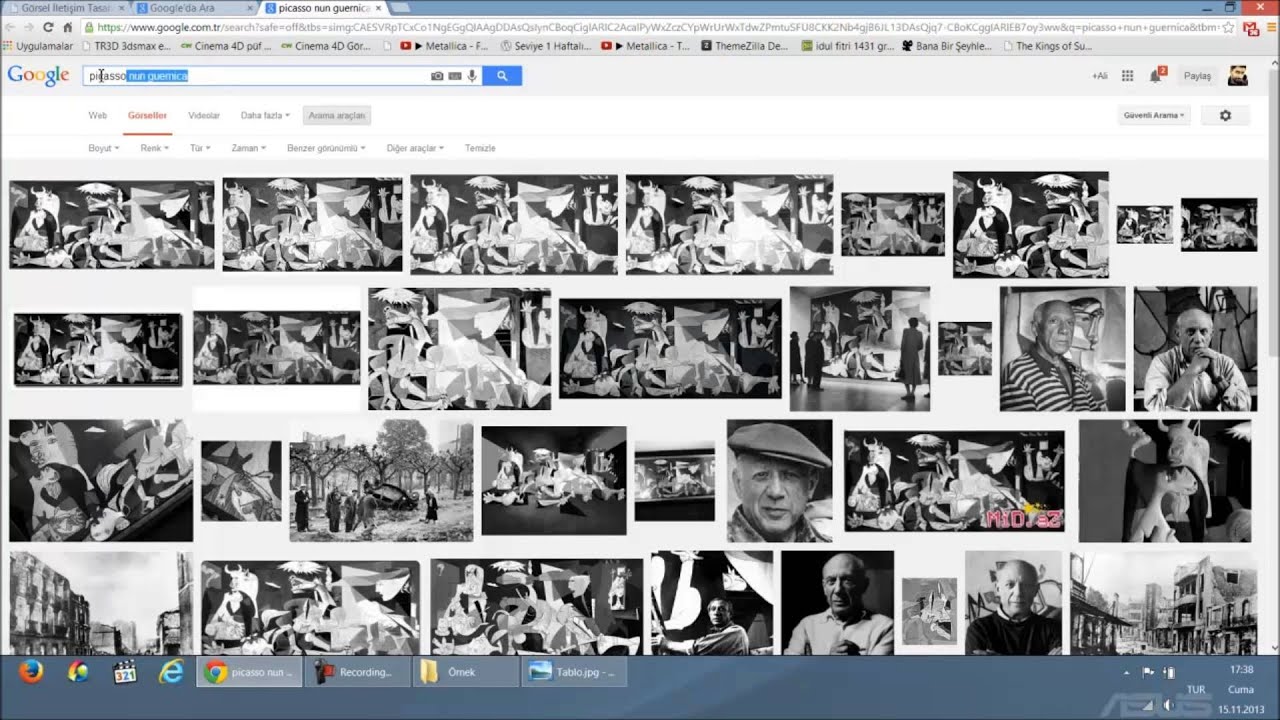Open the Bana Bir Şeyhle... bookmark

click(946, 46)
